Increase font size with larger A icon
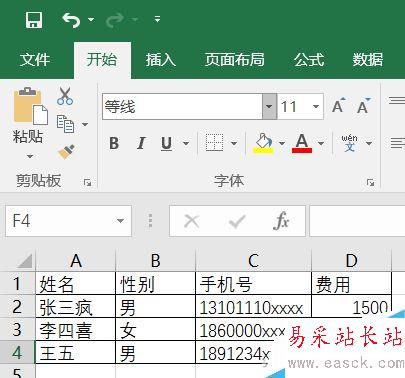This screenshot has height=378, width=405. tap(339, 106)
